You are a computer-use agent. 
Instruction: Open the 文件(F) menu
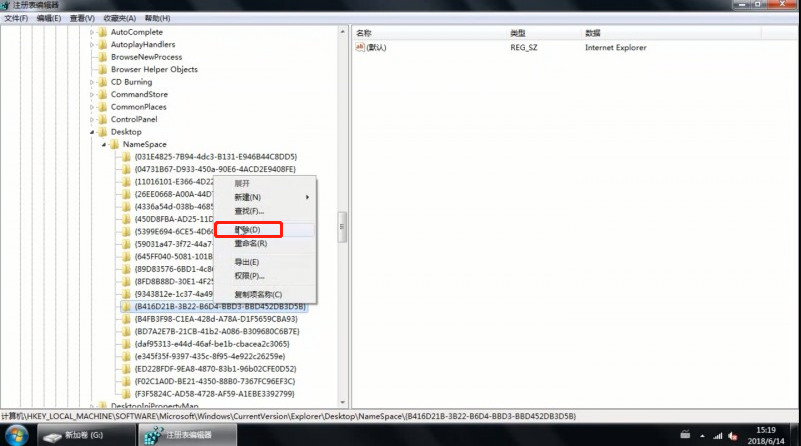click(16, 18)
